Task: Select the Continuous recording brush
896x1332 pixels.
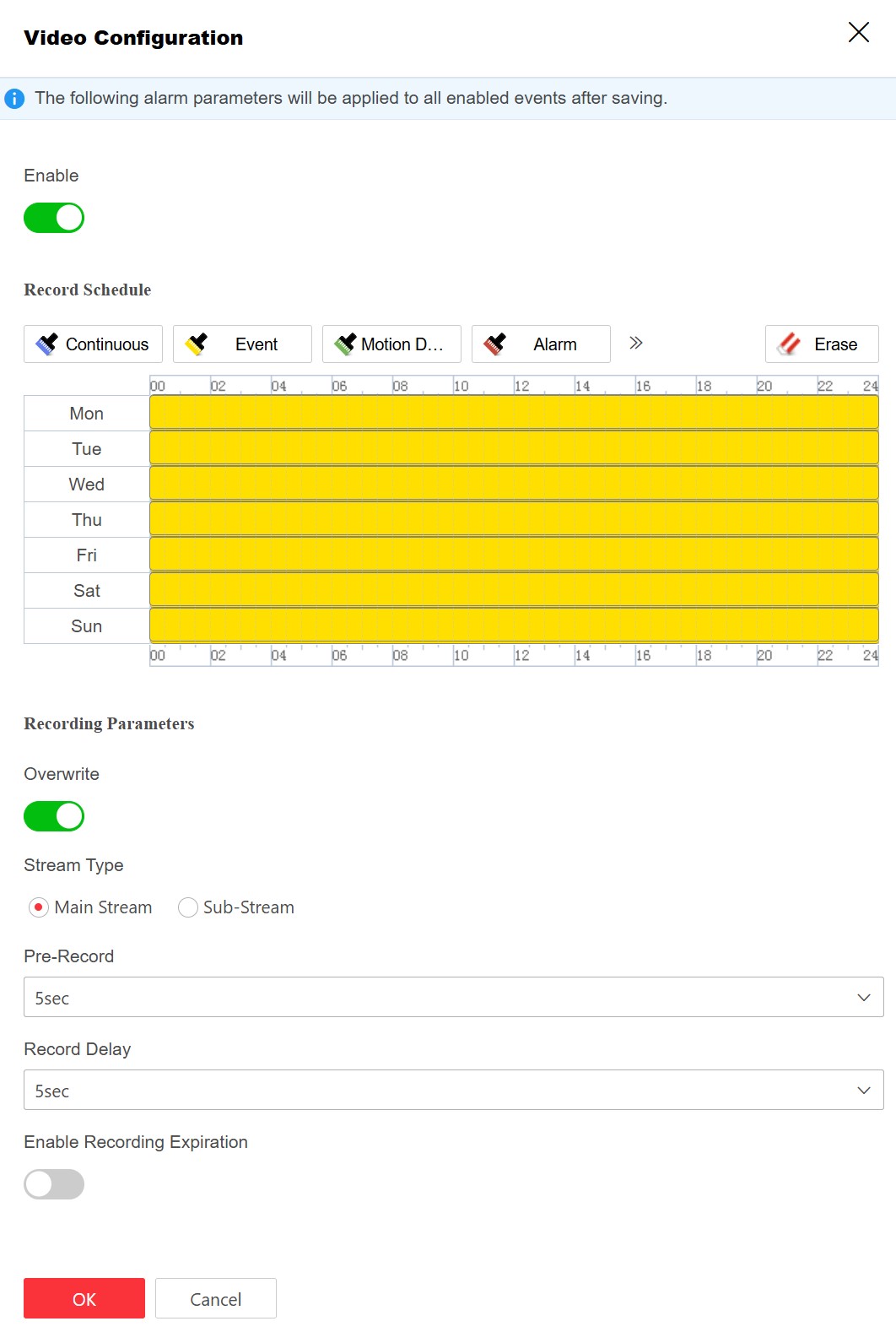Action: coord(93,344)
